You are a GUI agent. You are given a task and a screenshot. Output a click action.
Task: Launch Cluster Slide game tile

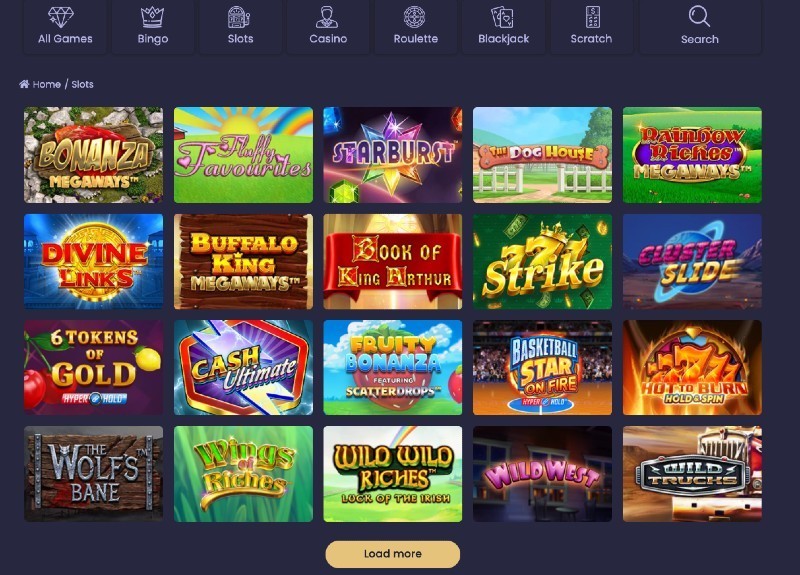coord(692,261)
